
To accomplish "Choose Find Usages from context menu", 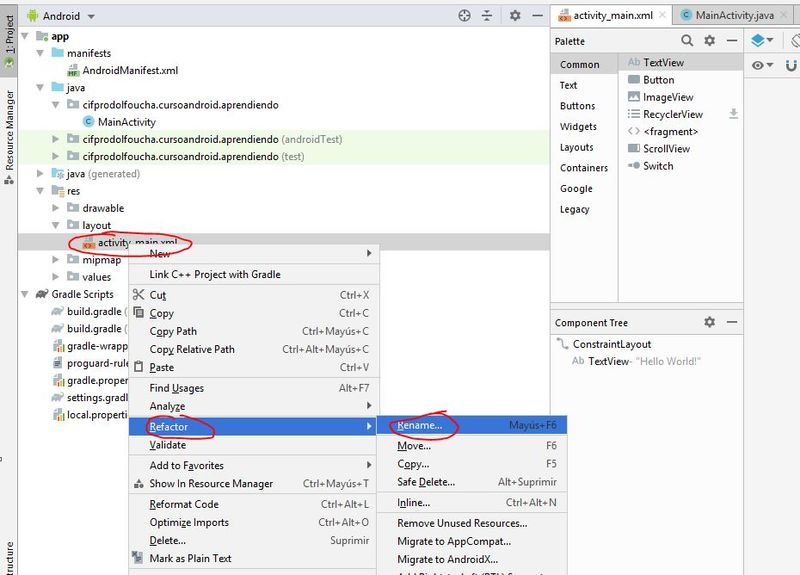I will (253, 388).
